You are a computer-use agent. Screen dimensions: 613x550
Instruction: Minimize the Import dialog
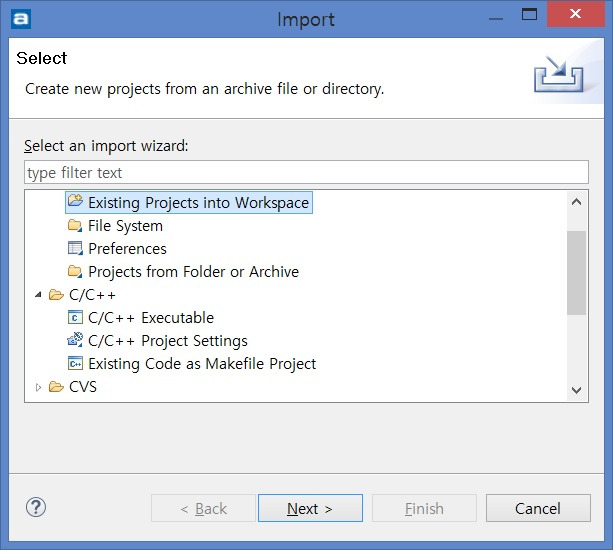496,16
